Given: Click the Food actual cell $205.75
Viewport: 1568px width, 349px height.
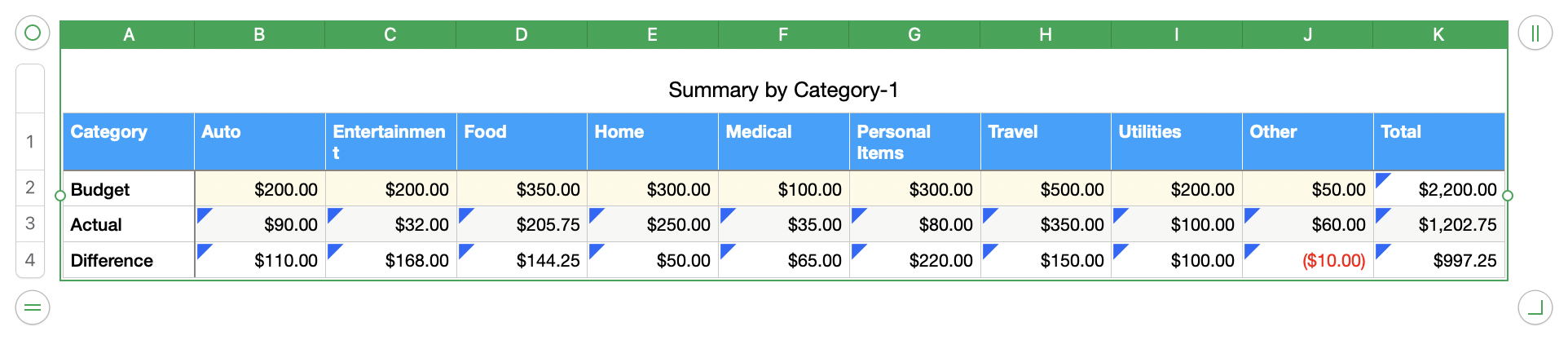Looking at the screenshot, I should 522,224.
